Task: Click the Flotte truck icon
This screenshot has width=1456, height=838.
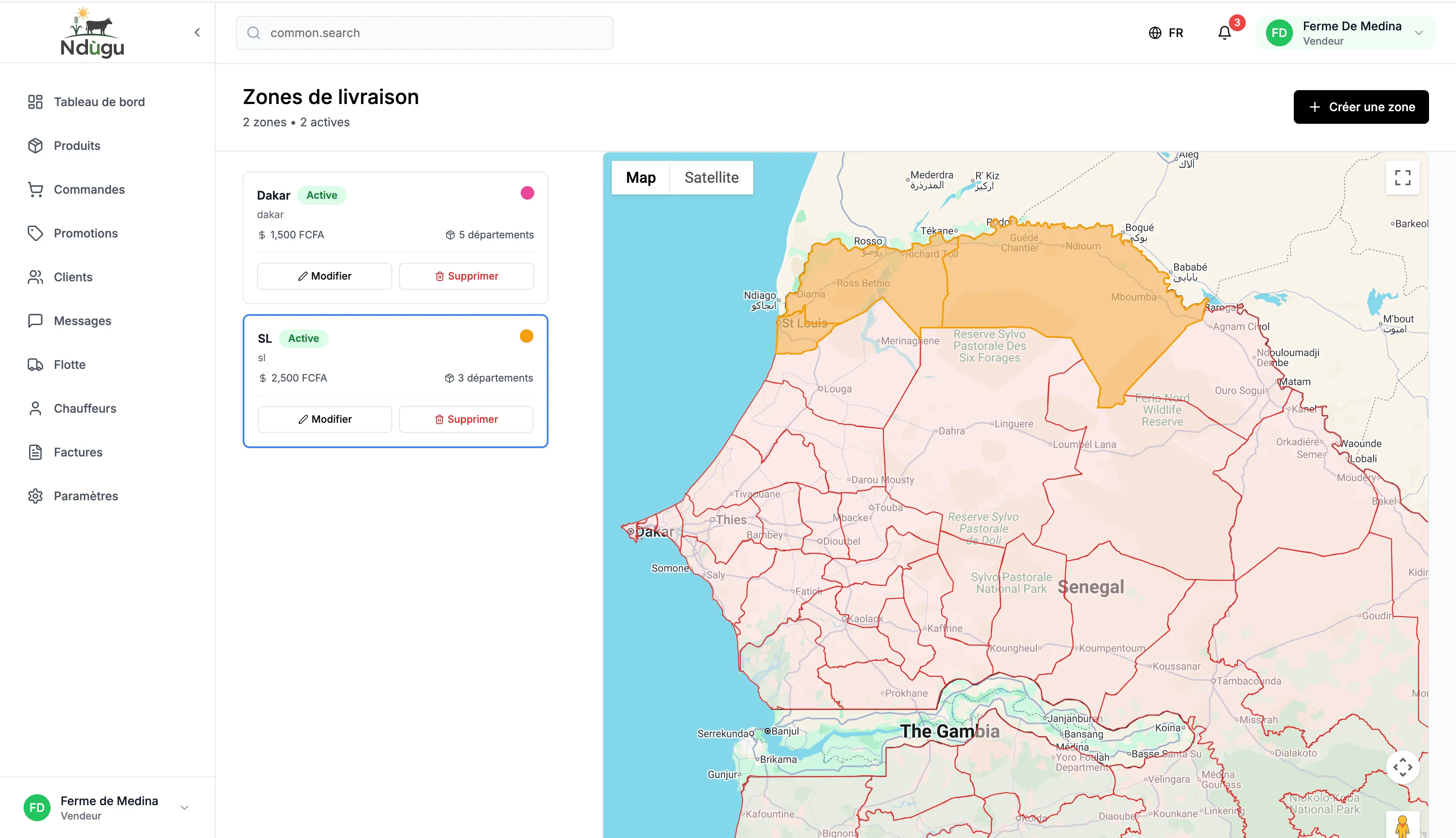Action: tap(35, 364)
